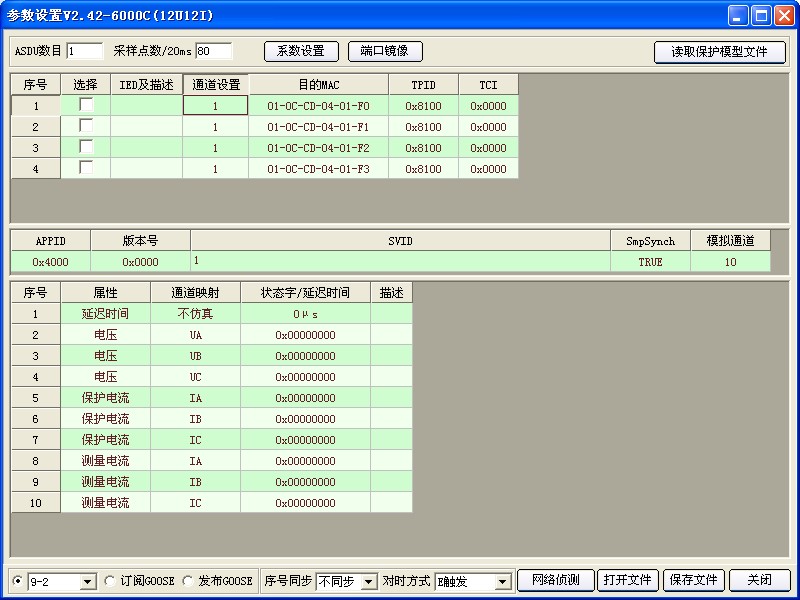Screen dimensions: 800x600
Task: Select the 订阅GOOSE radio button
Action: (x=109, y=581)
